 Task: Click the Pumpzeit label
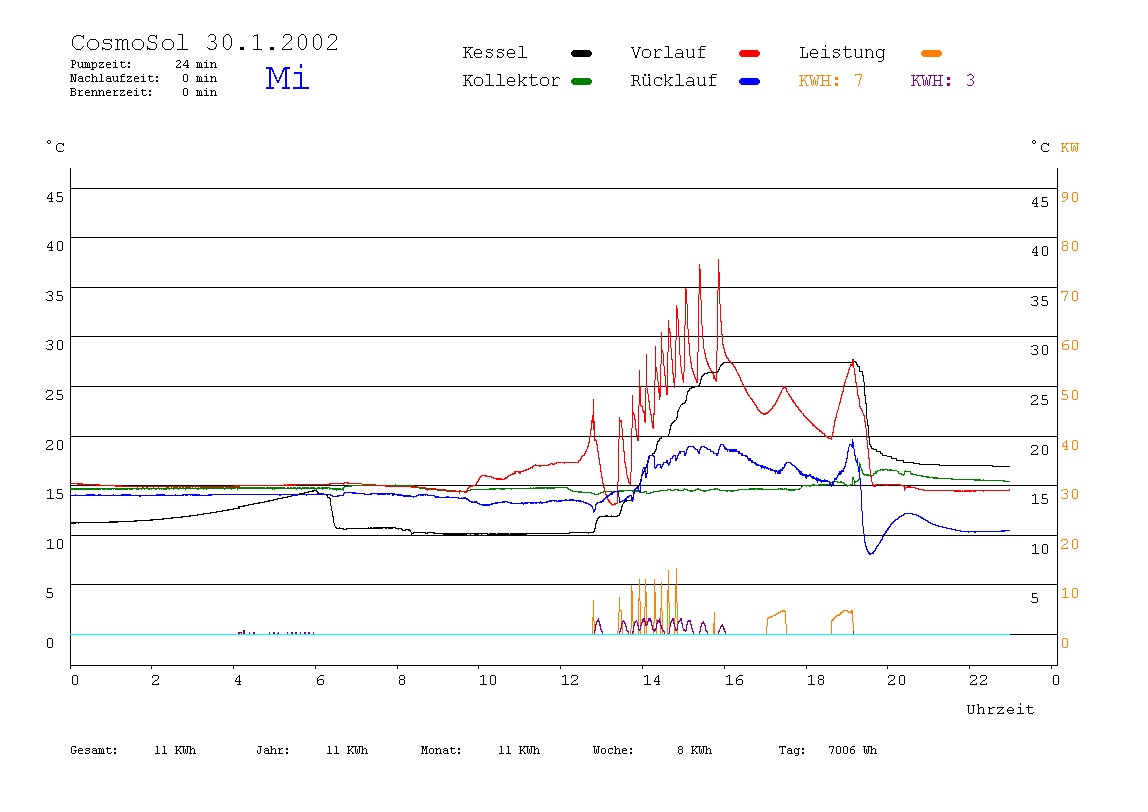pyautogui.click(x=101, y=64)
